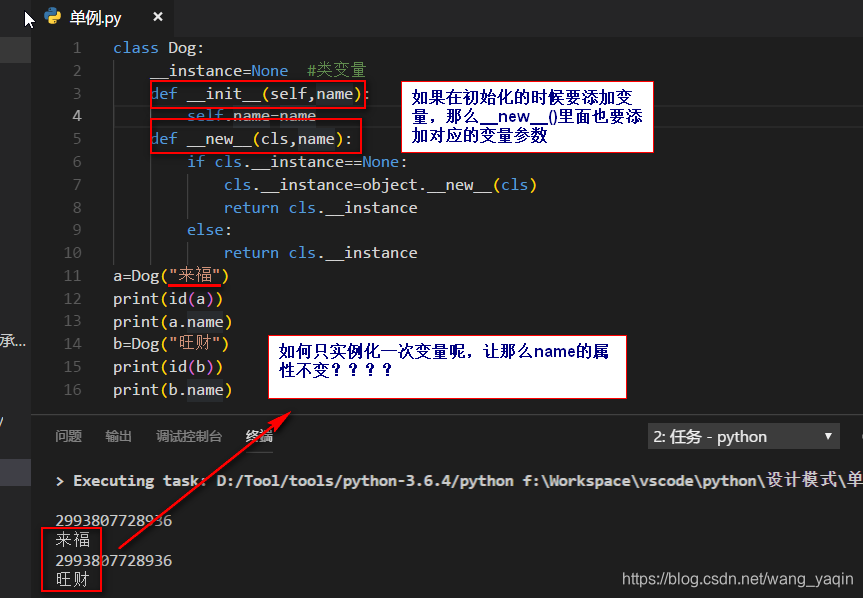Click the second '2993807728936' terminal output
The height and width of the screenshot is (598, 863).
pyautogui.click(x=113, y=561)
